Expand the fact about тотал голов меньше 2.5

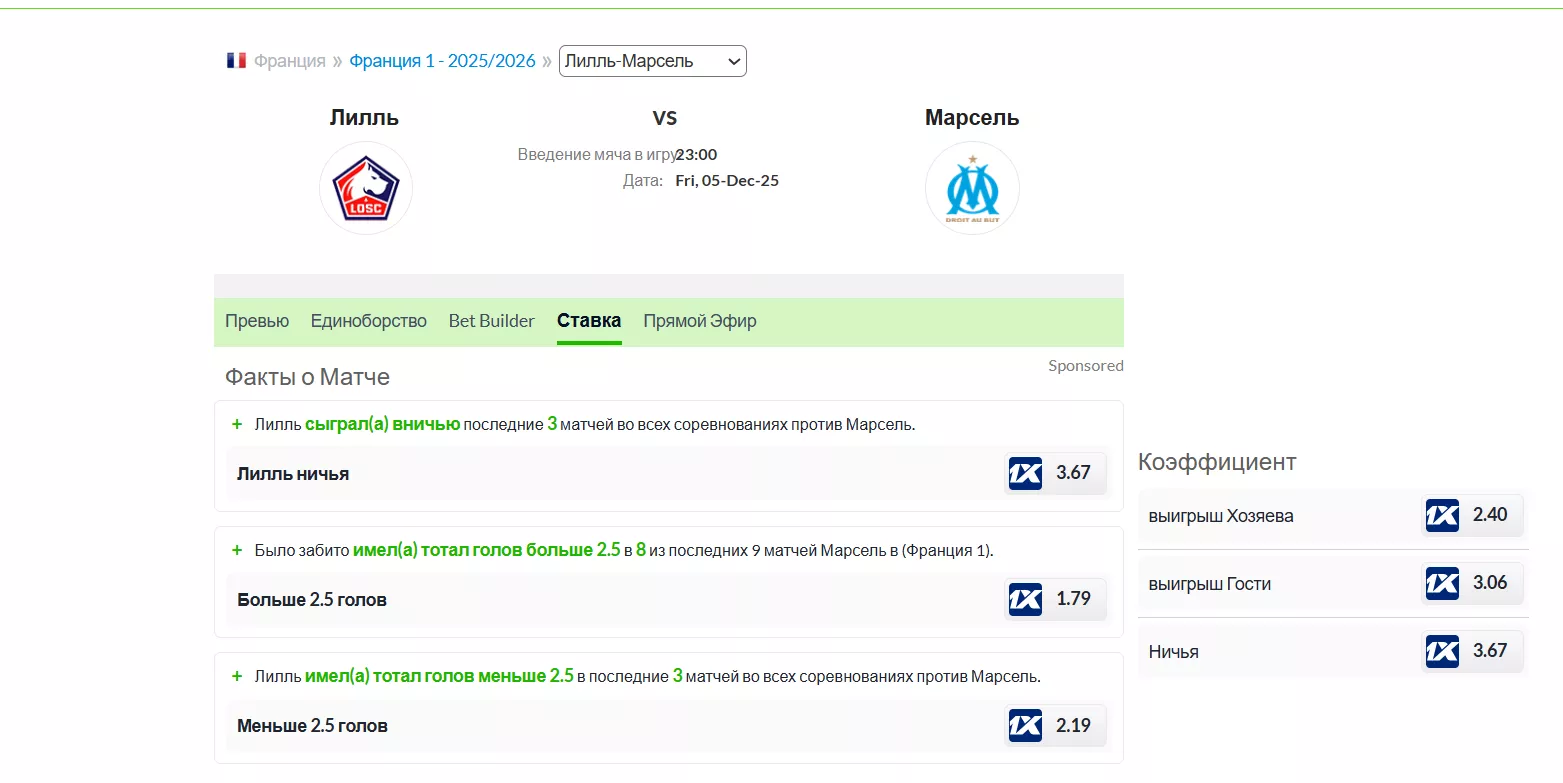pyautogui.click(x=237, y=675)
